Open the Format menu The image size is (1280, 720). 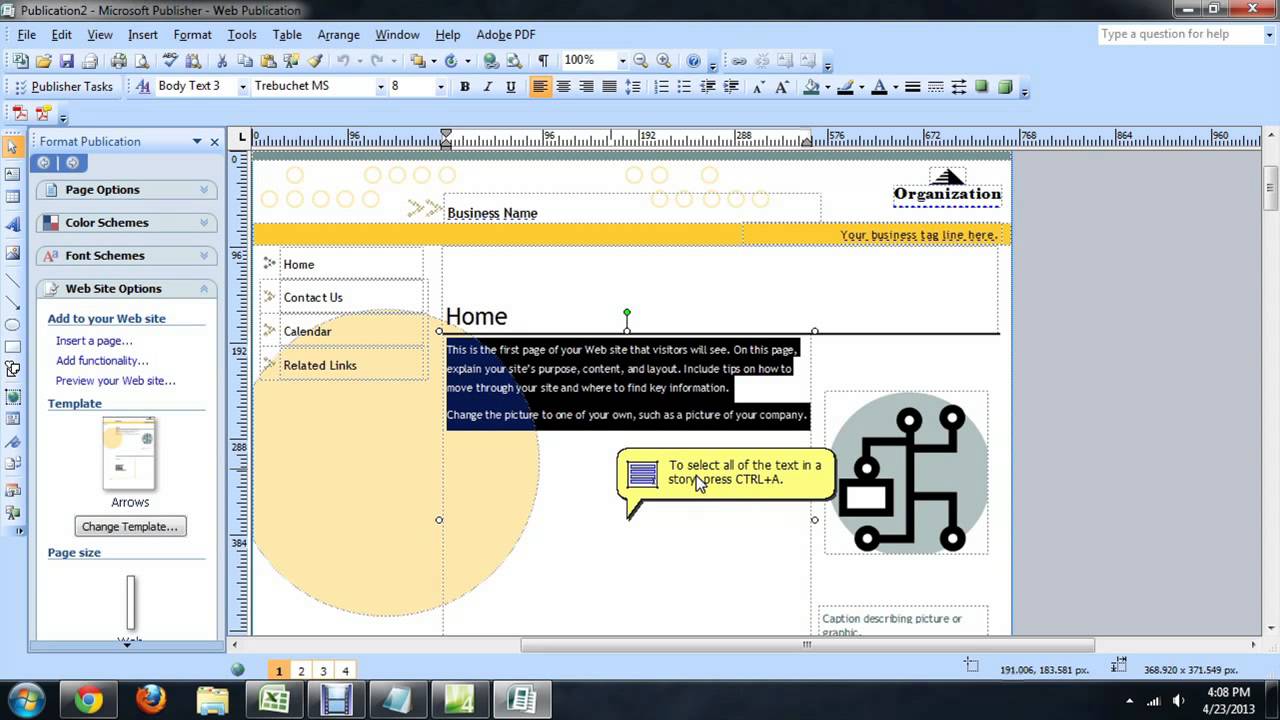point(192,35)
